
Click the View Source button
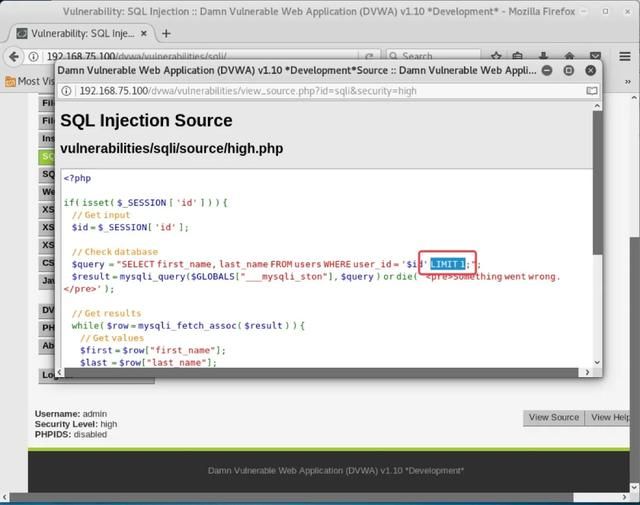tap(553, 417)
